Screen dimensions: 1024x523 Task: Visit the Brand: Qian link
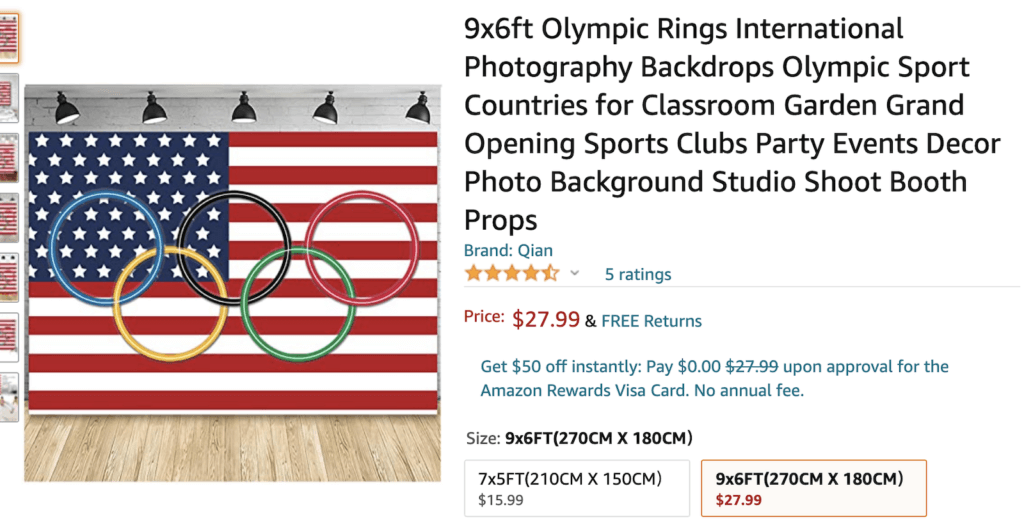508,250
